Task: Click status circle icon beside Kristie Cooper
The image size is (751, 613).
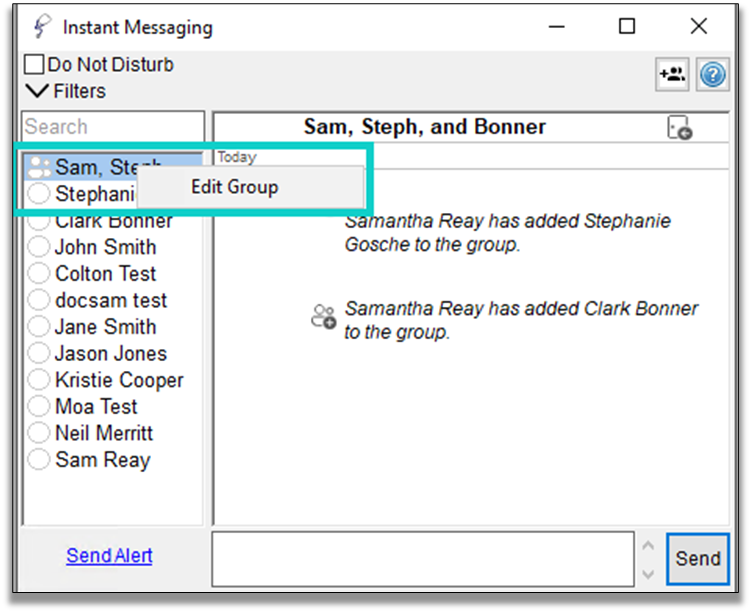Action: (39, 380)
